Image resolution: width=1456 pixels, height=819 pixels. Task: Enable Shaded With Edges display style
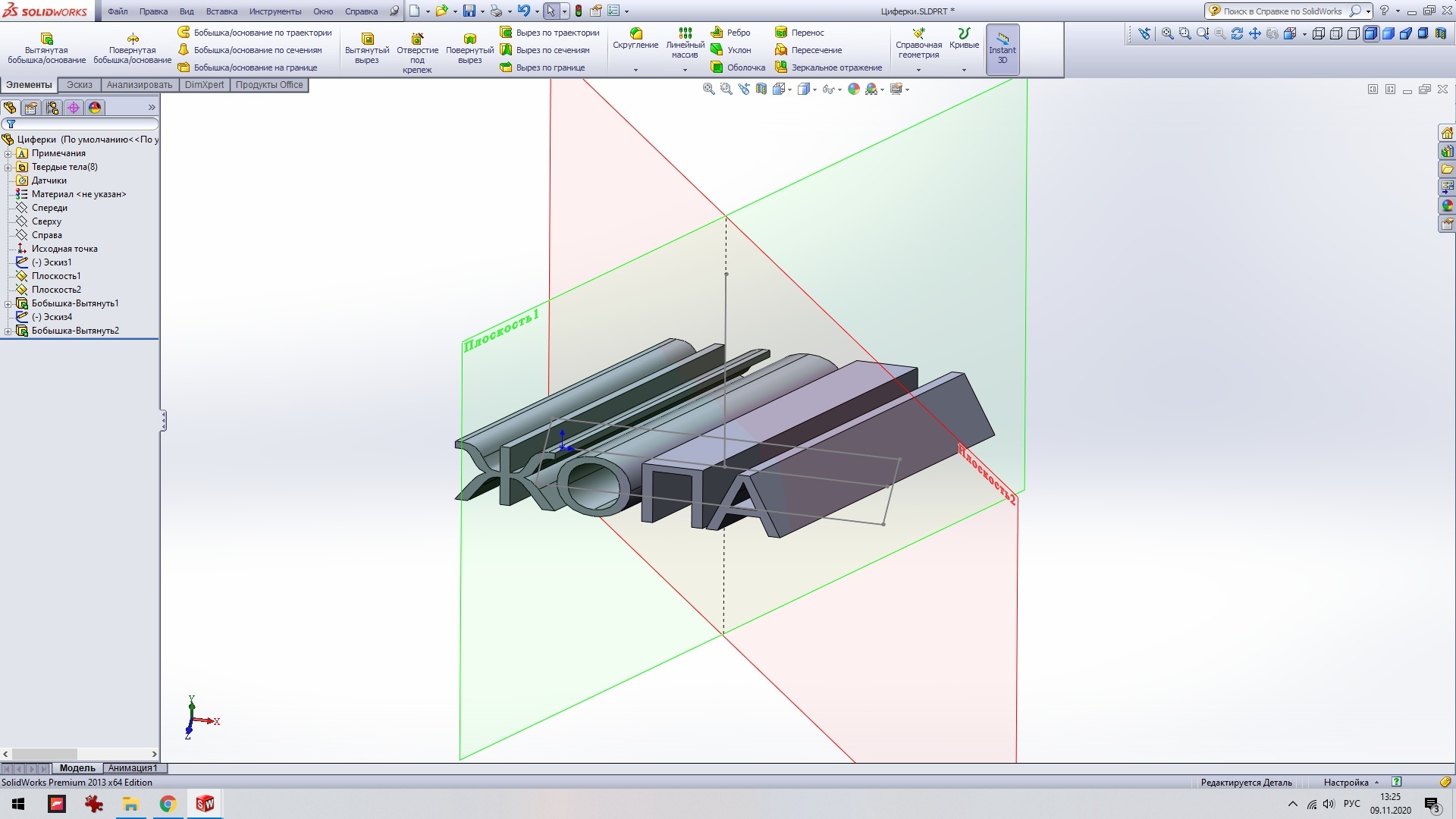click(x=1370, y=33)
